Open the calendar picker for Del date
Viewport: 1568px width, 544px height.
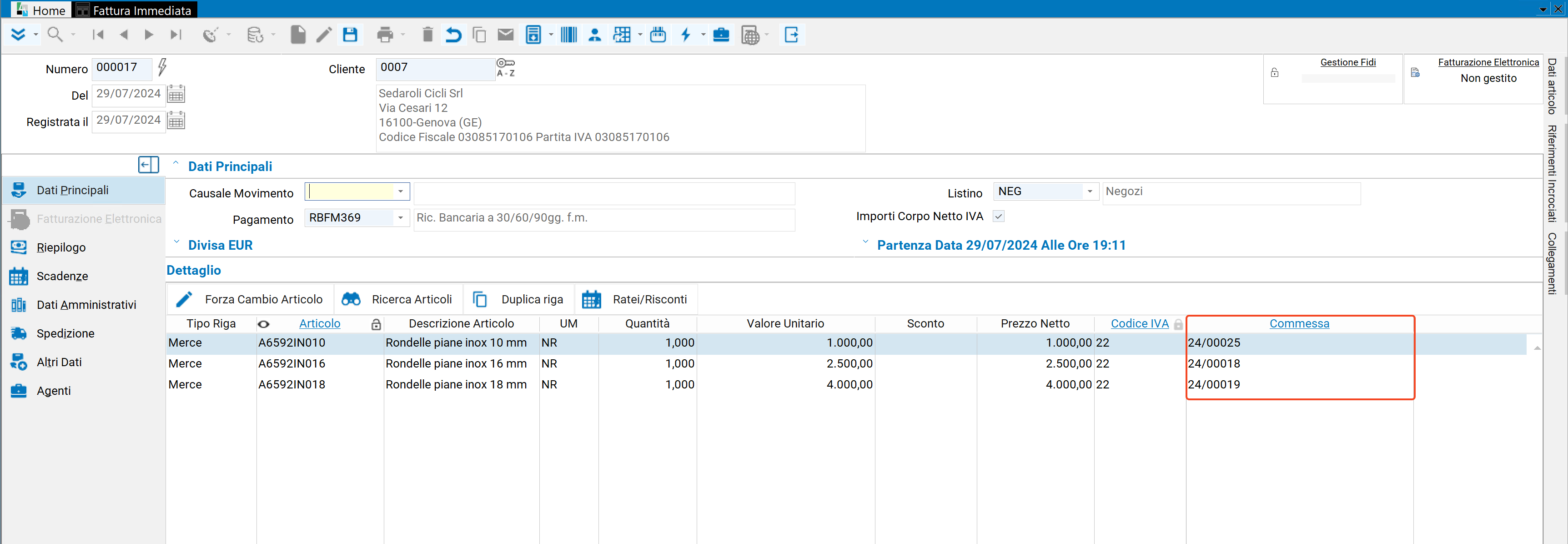pos(176,94)
